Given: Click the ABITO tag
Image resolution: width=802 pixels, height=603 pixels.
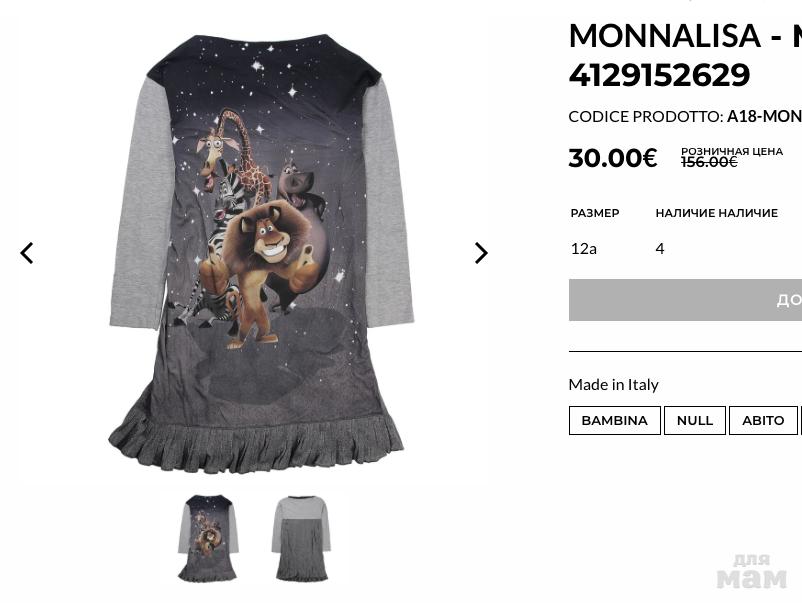Looking at the screenshot, I should tap(763, 420).
